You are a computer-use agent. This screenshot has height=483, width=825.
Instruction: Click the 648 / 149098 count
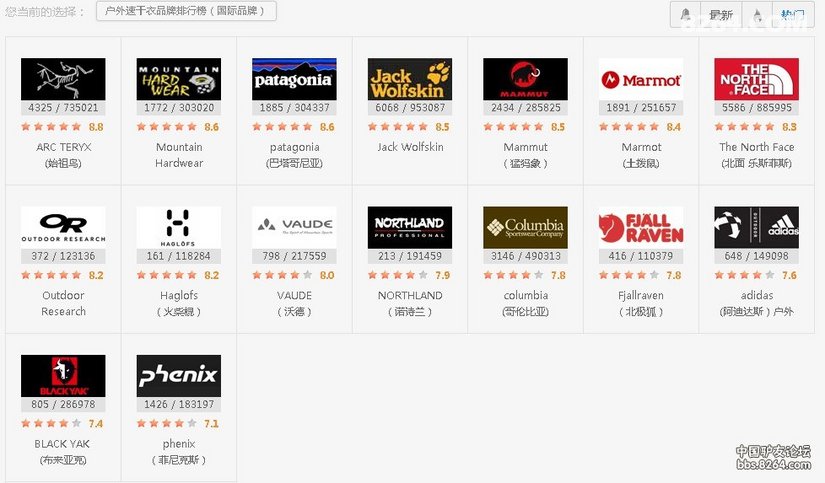coord(757,256)
